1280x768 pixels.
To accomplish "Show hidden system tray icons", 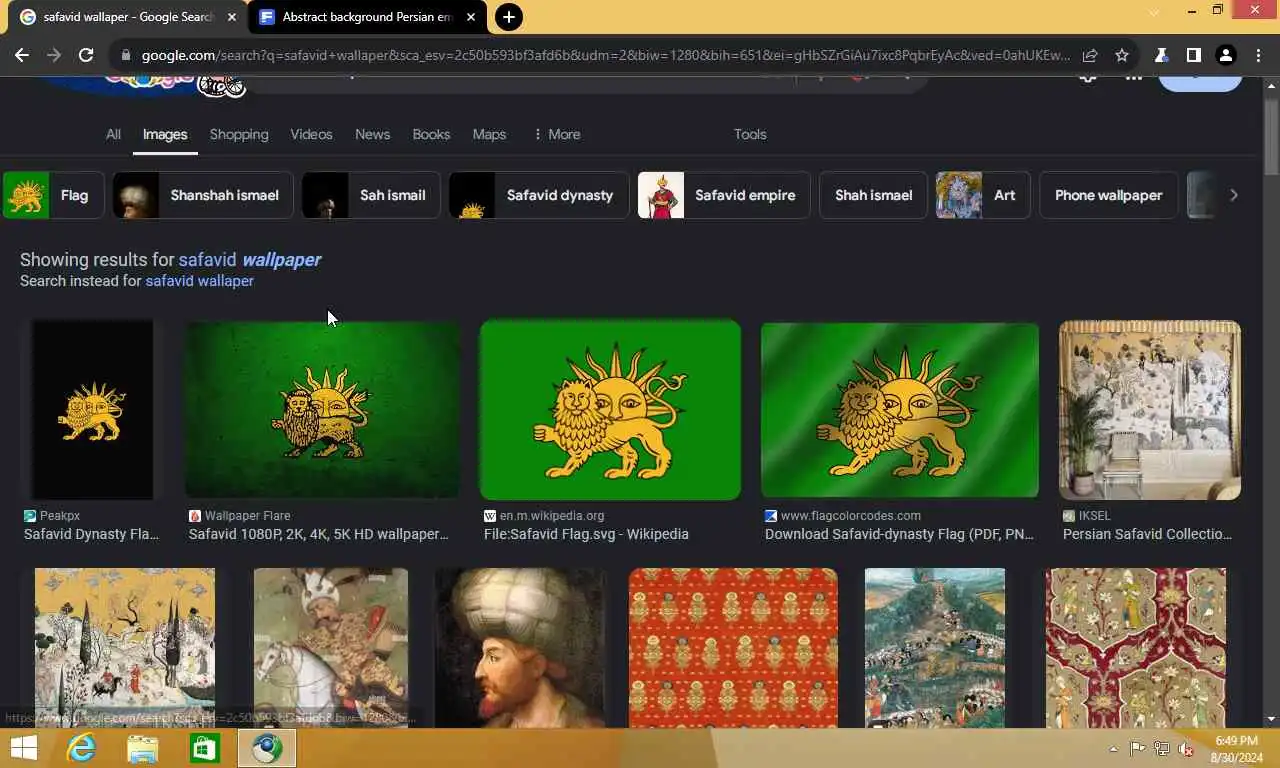I will (x=1113, y=749).
